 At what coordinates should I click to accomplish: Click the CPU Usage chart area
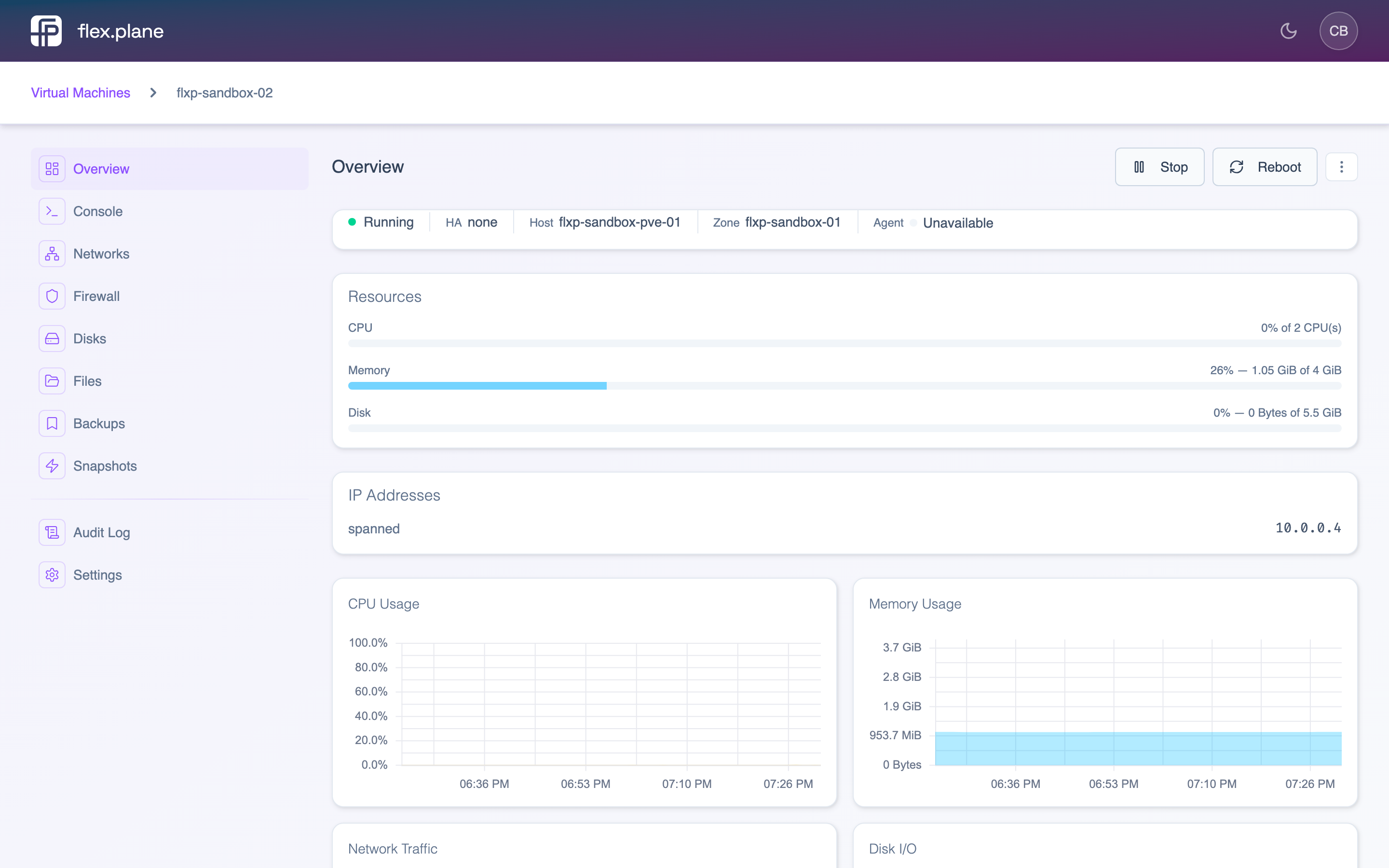tap(611, 704)
